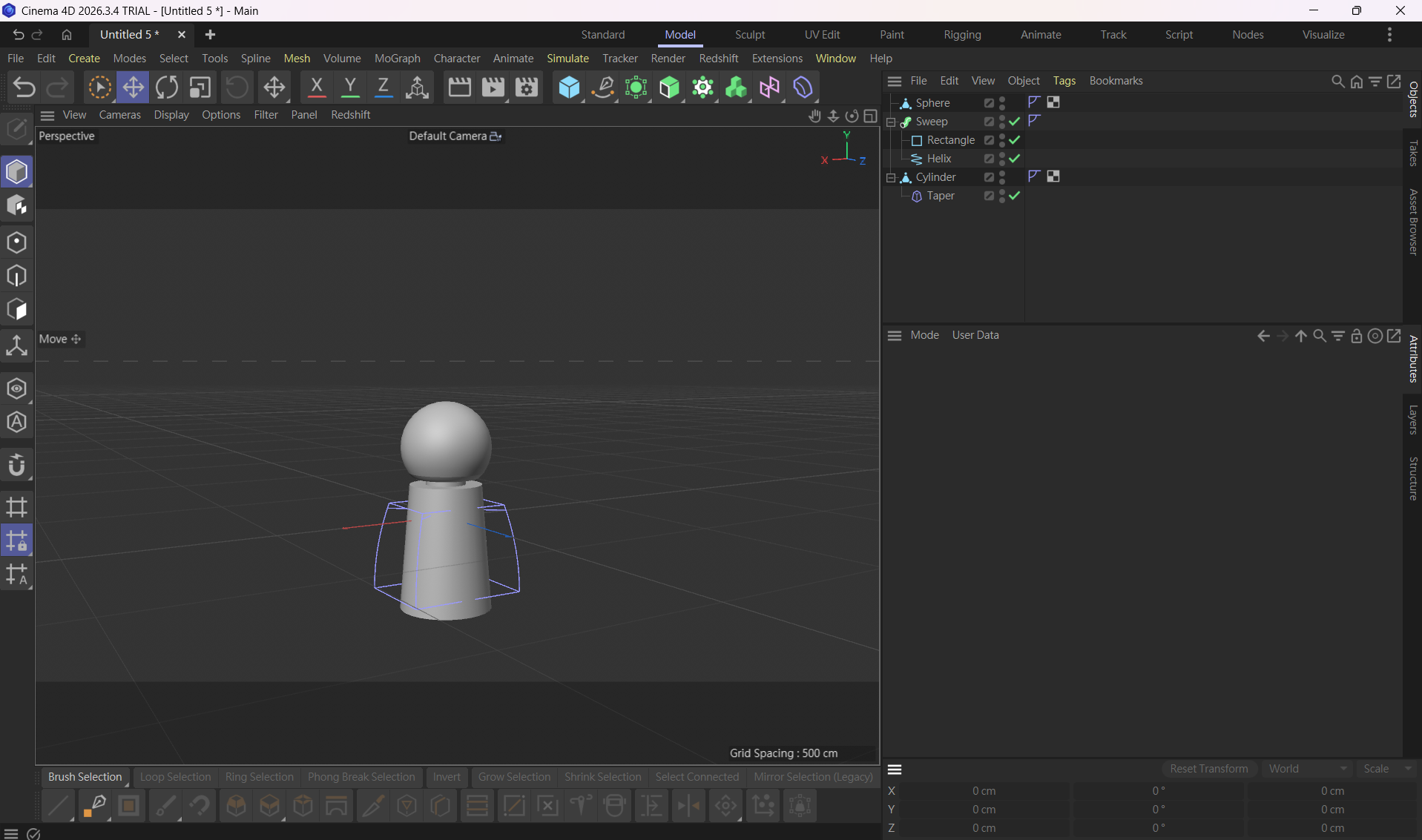Toggle Z axis lock
The image size is (1422, 840).
[x=384, y=87]
